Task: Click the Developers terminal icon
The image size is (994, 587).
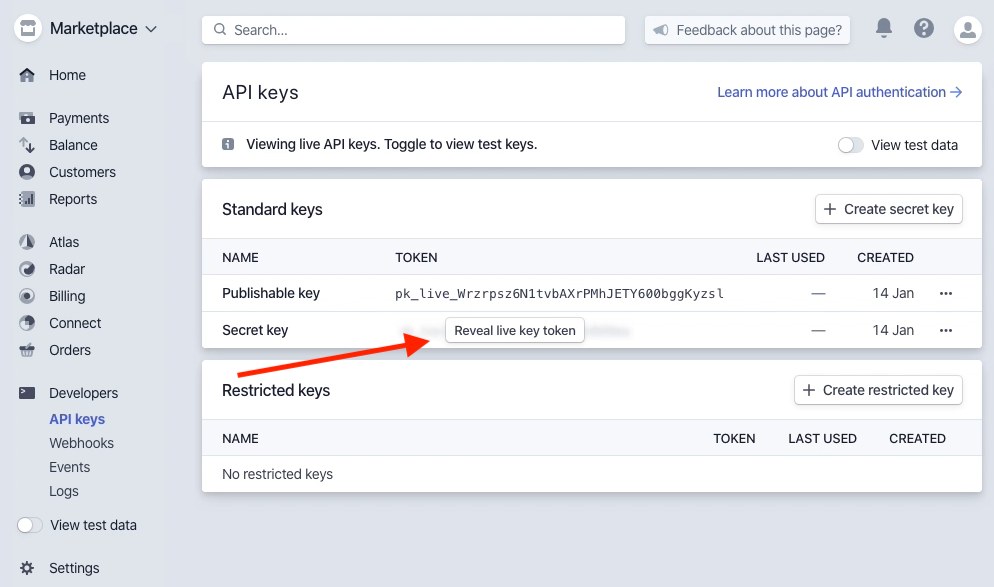Action: 27,393
